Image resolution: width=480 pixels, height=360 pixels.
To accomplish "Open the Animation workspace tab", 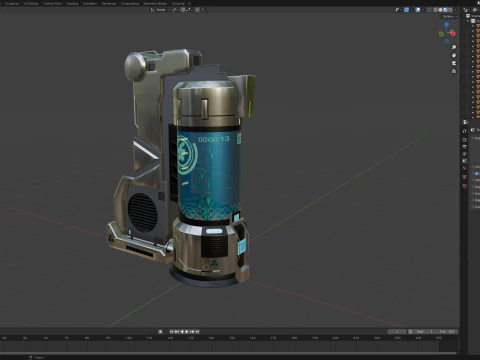I will (90, 3).
